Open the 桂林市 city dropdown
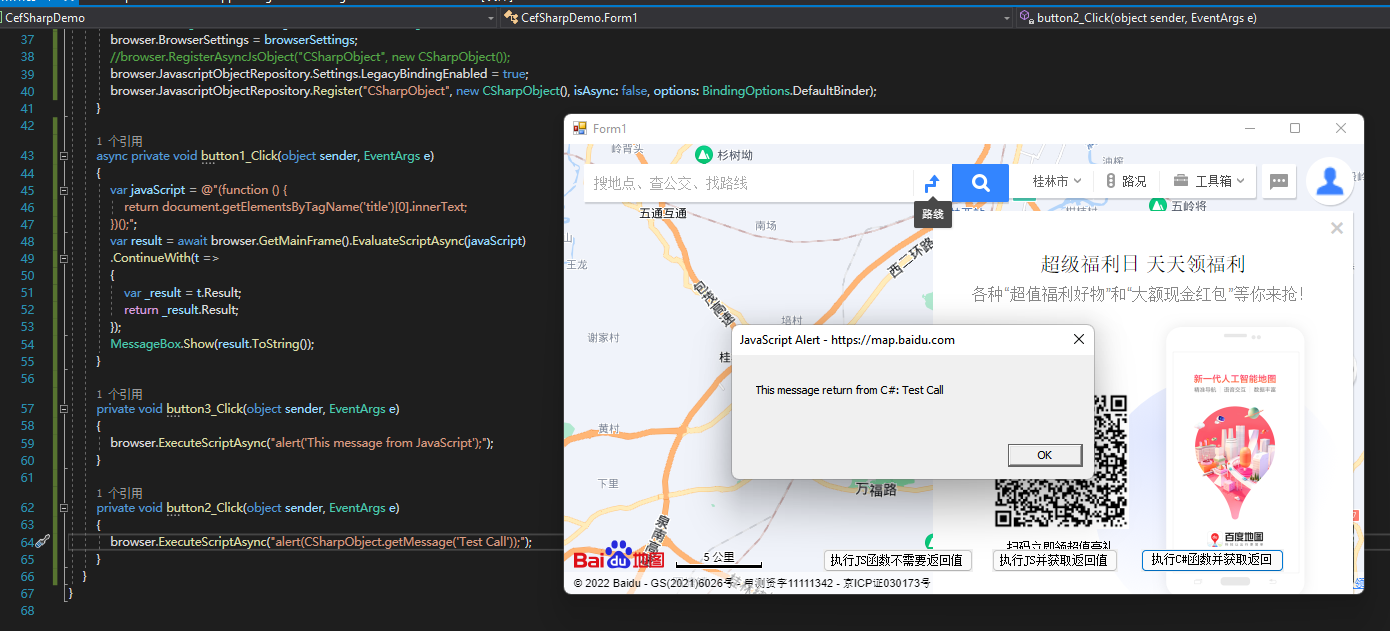Viewport: 1390px width, 631px height. (x=1056, y=181)
